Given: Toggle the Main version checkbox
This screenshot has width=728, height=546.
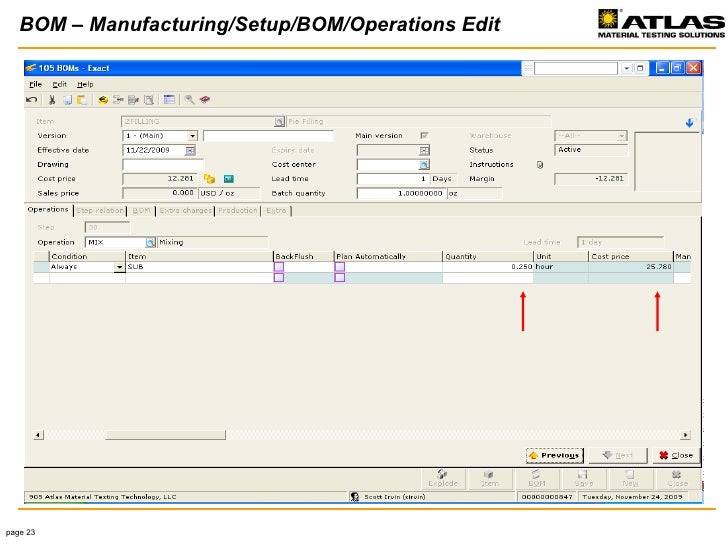Looking at the screenshot, I should [424, 136].
